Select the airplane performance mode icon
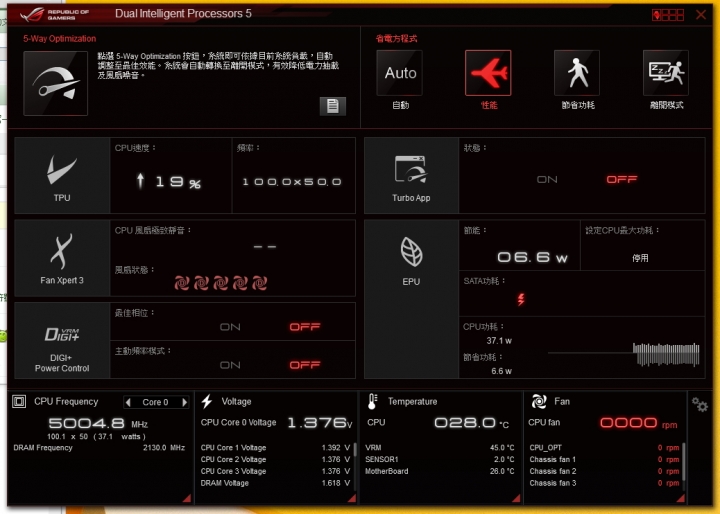Image resolution: width=720 pixels, height=514 pixels. 488,73
